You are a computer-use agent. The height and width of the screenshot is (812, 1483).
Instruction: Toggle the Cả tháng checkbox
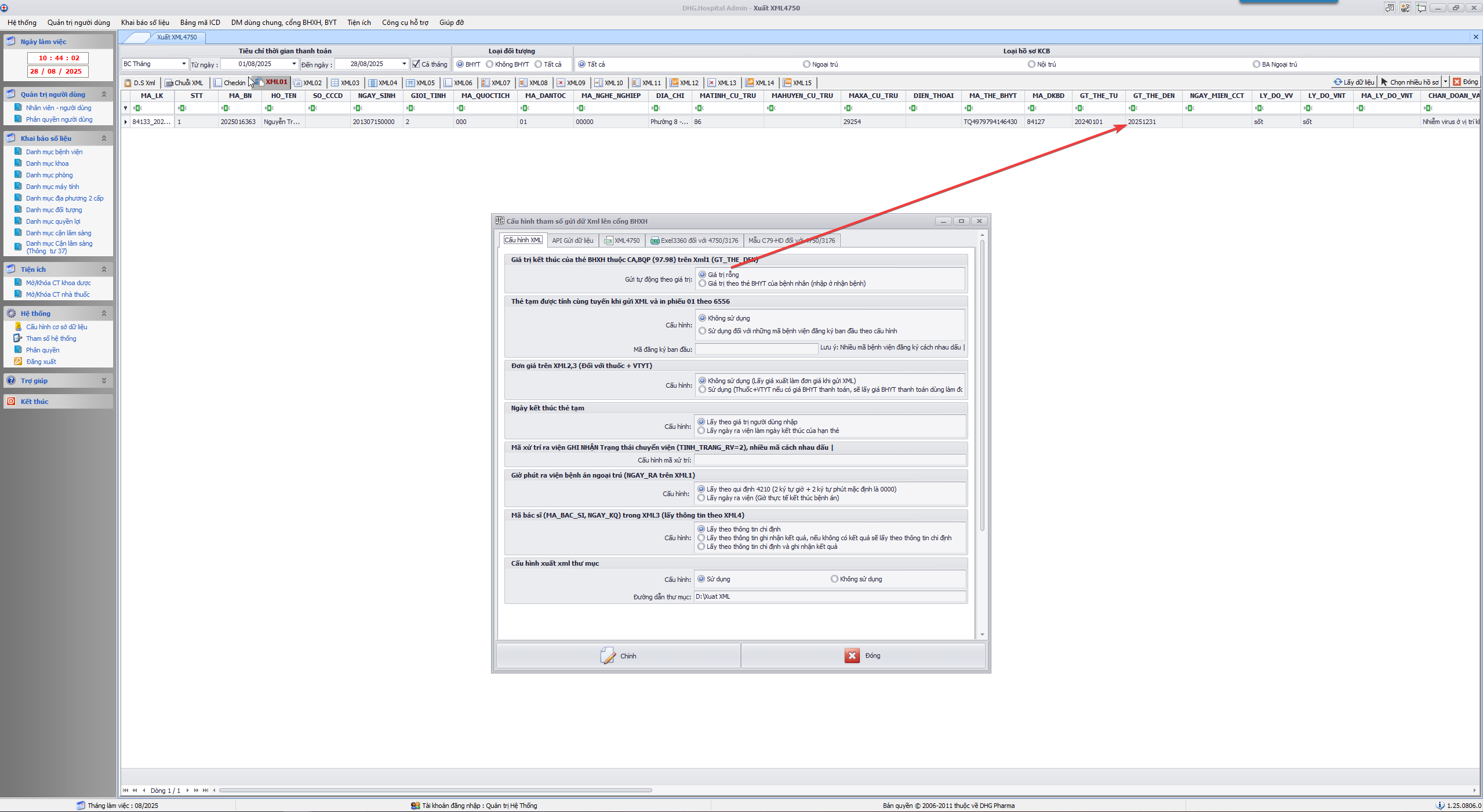416,64
